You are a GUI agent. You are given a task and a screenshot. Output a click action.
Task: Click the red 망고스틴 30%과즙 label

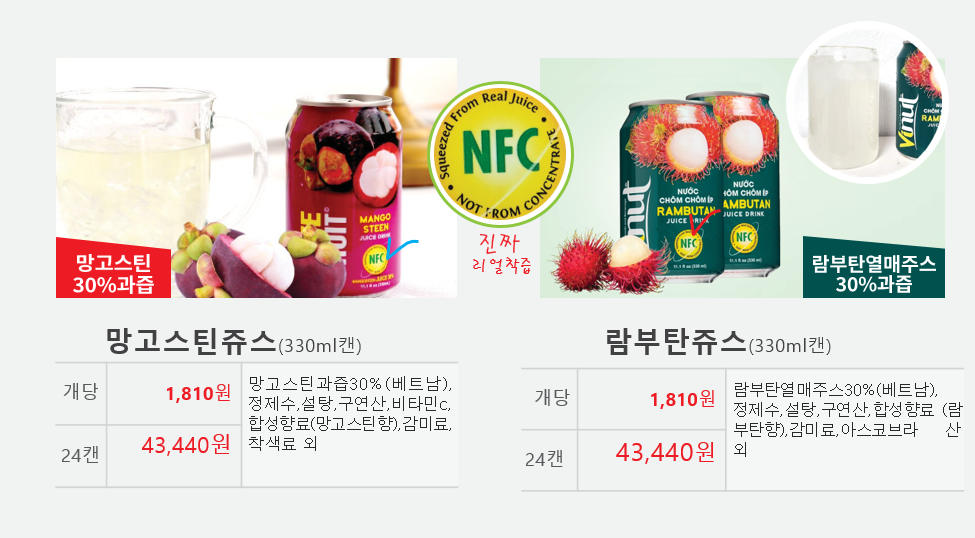113,268
